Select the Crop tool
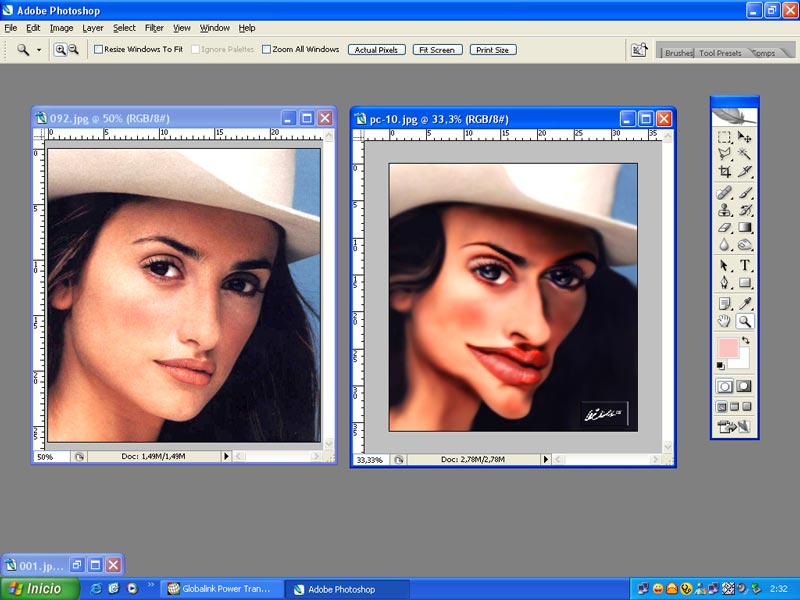The width and height of the screenshot is (800, 600). (x=725, y=172)
